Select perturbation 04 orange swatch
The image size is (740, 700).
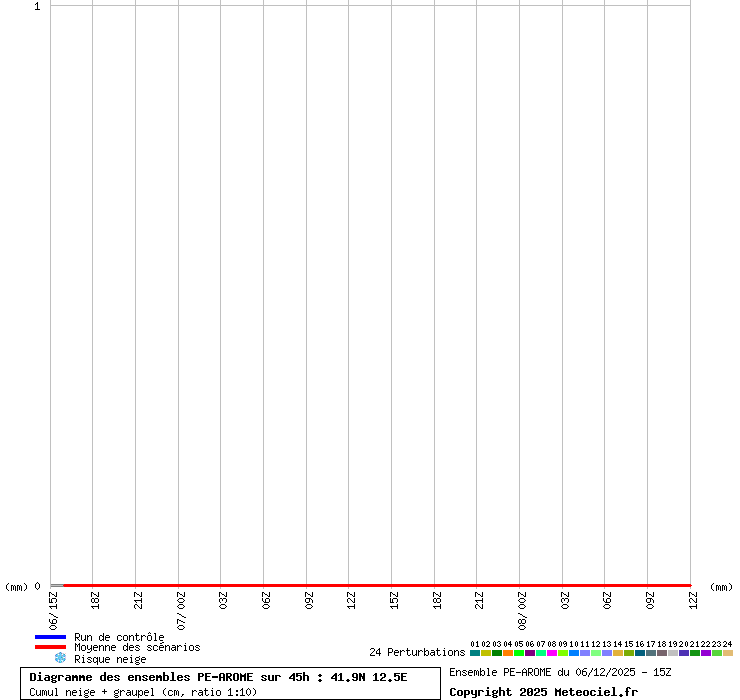pyautogui.click(x=508, y=653)
